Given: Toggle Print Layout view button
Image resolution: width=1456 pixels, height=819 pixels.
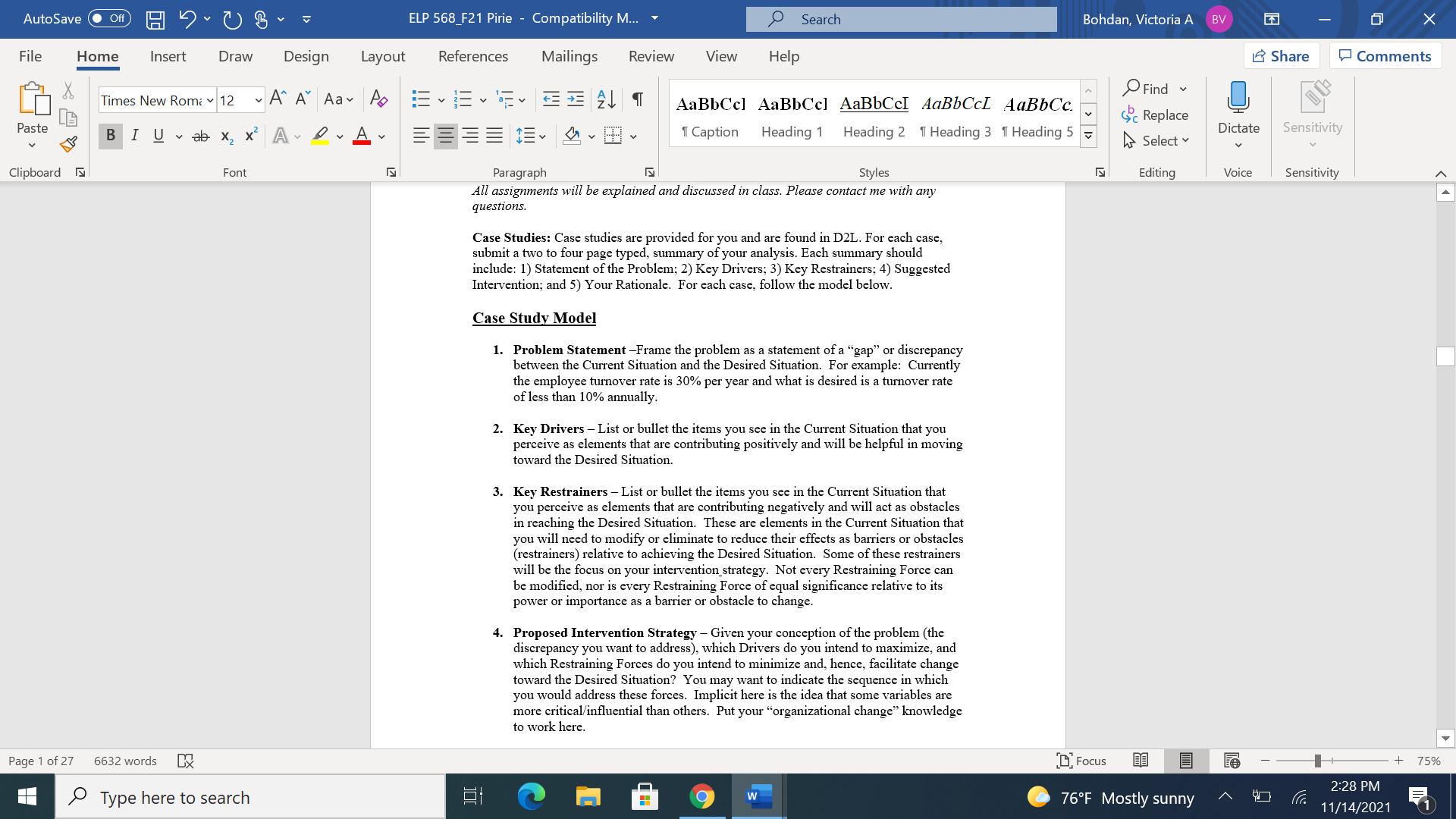Looking at the screenshot, I should click(x=1186, y=761).
